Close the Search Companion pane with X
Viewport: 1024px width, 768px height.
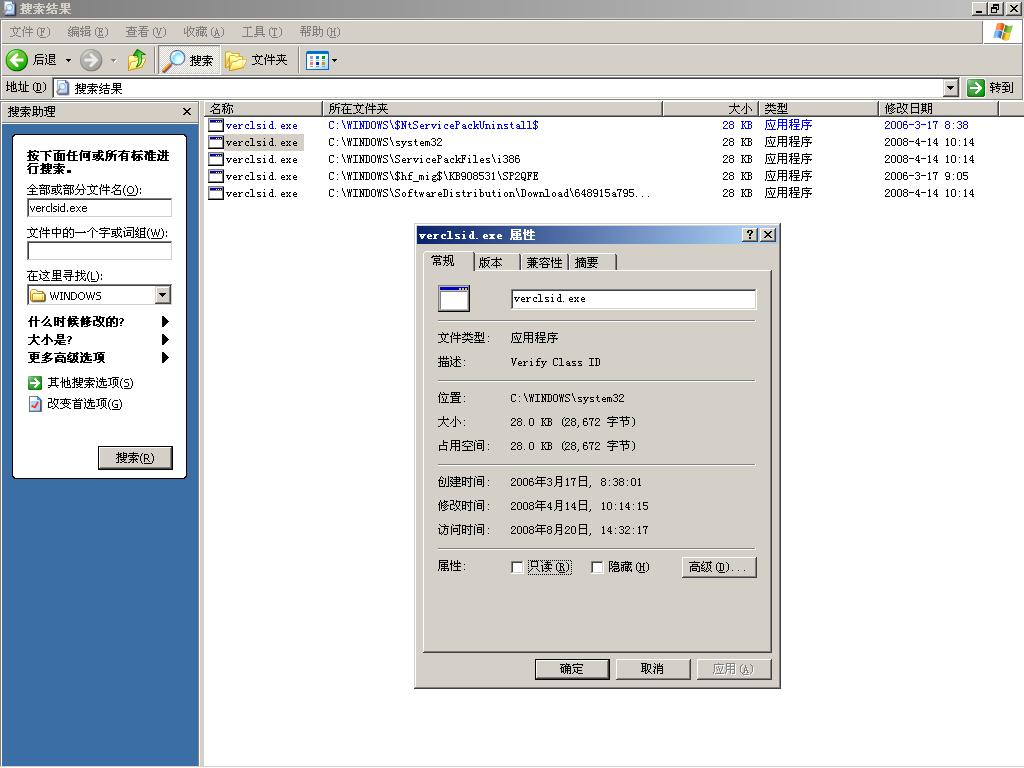(x=186, y=112)
